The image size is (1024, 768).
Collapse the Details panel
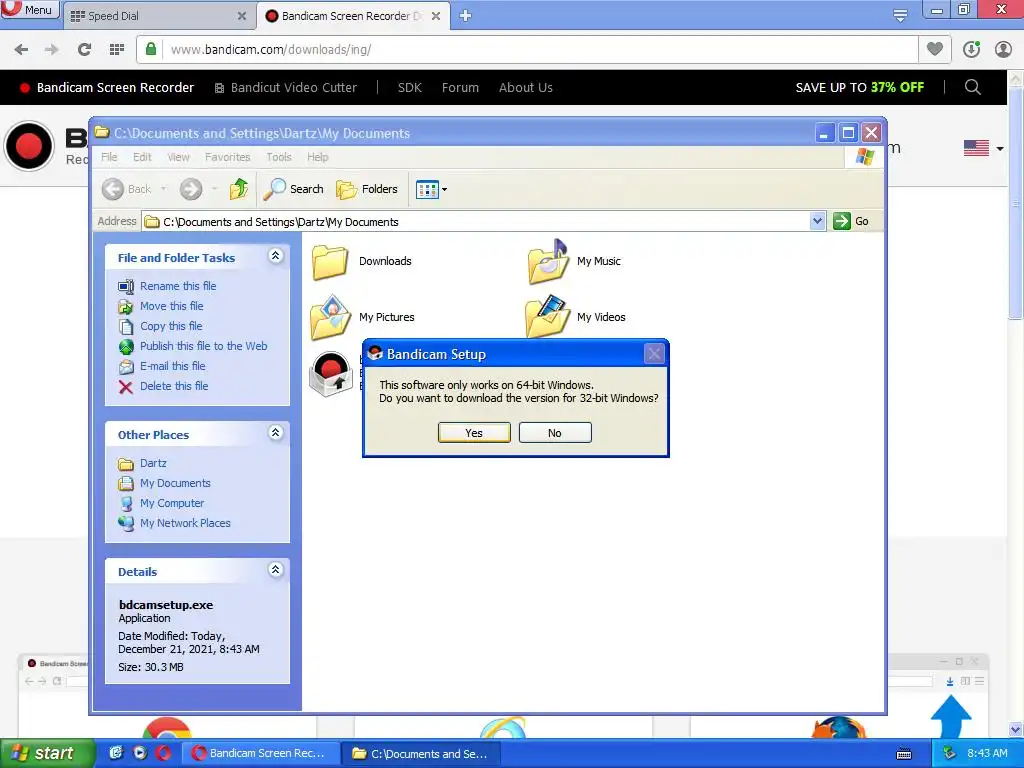[x=276, y=569]
